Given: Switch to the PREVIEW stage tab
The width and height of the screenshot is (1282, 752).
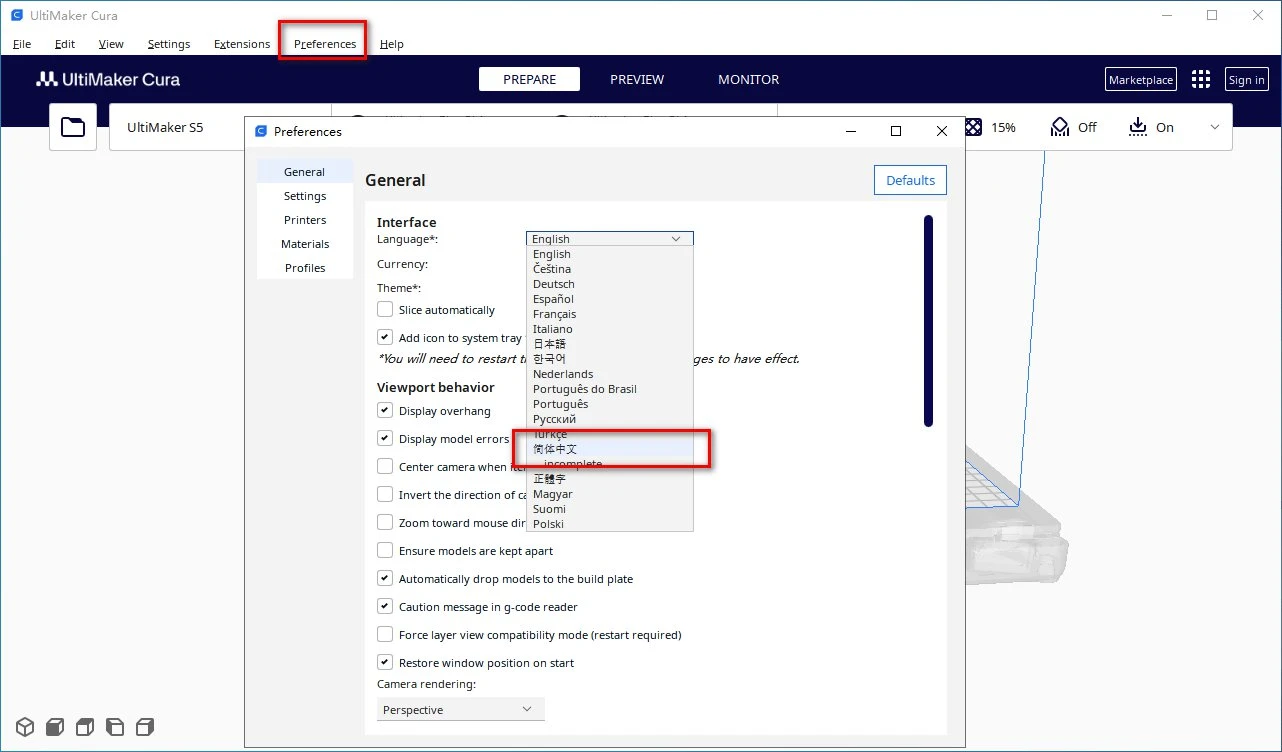Looking at the screenshot, I should coord(637,80).
